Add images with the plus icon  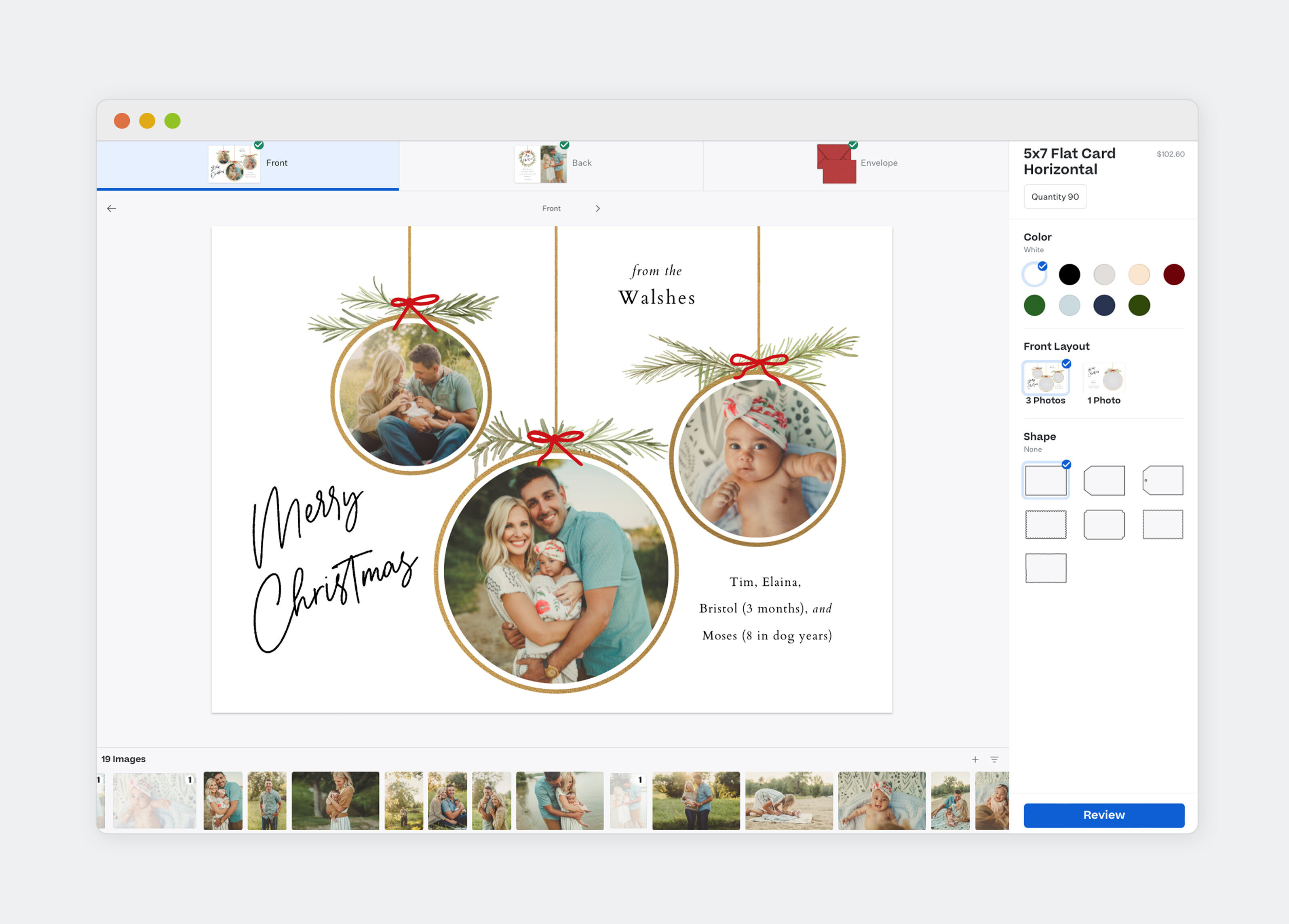pos(975,759)
